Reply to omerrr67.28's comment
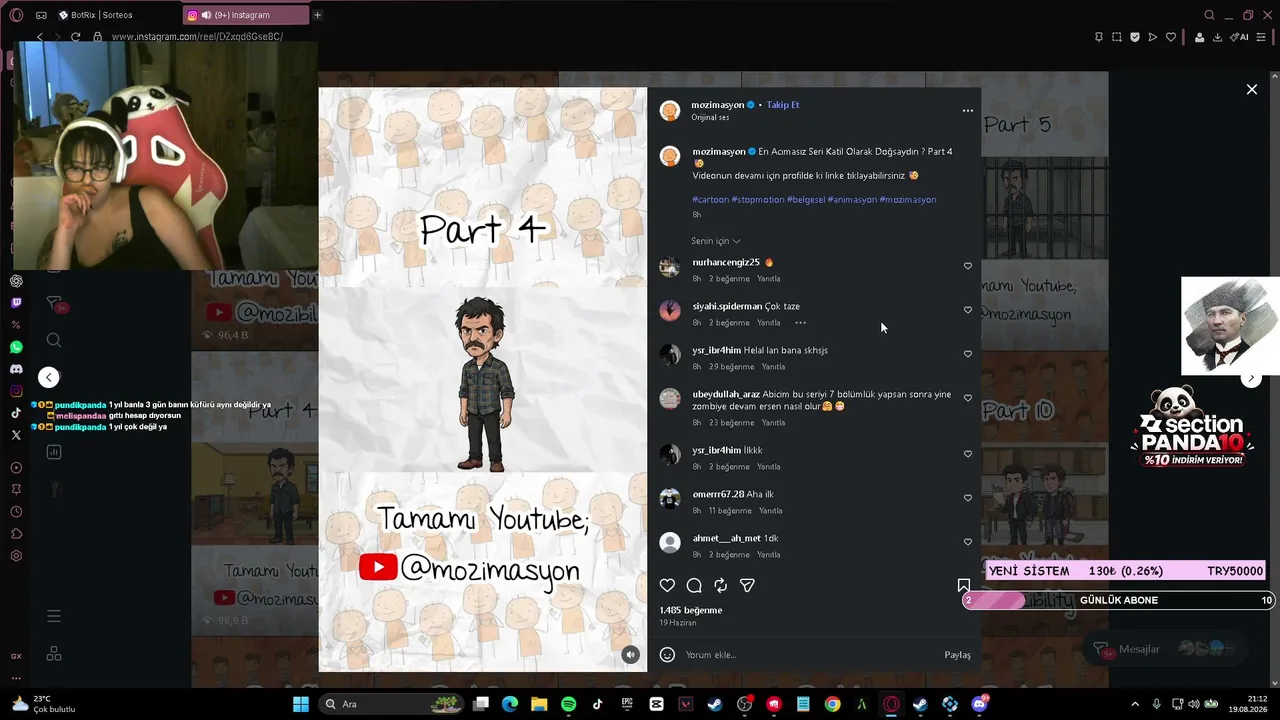 (770, 511)
